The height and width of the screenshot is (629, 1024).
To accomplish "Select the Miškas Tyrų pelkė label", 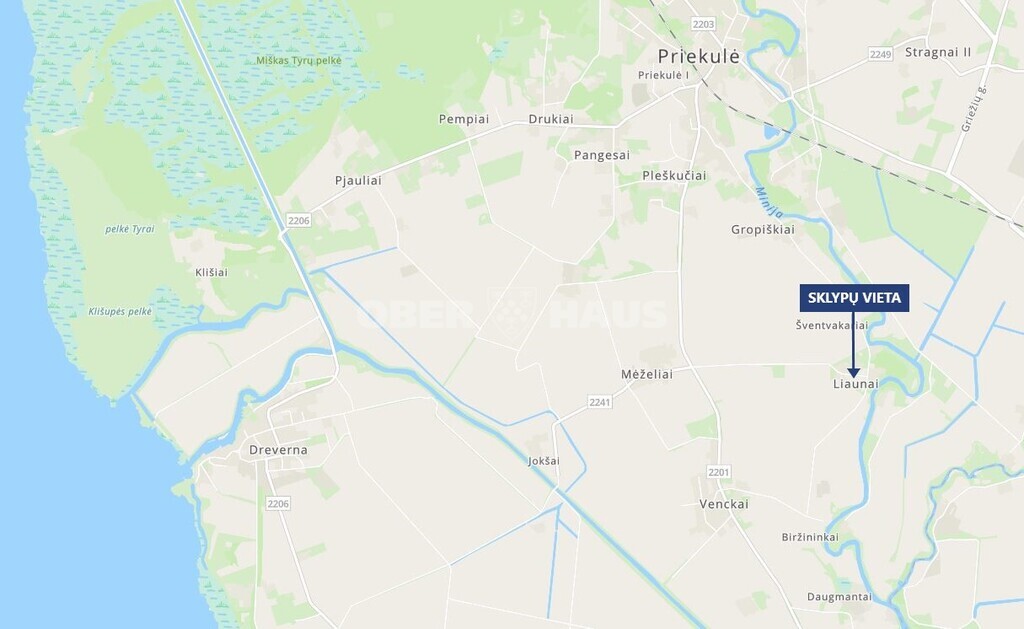I will click(x=298, y=61).
